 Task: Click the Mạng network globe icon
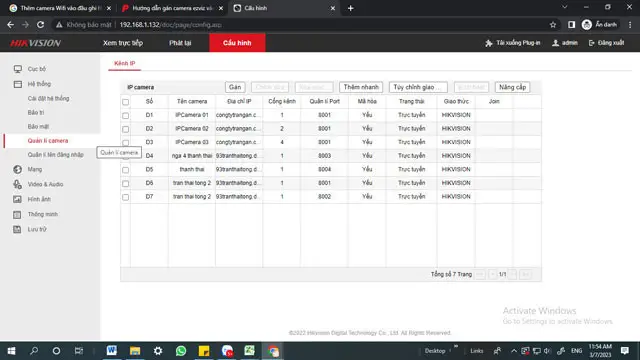[18, 169]
